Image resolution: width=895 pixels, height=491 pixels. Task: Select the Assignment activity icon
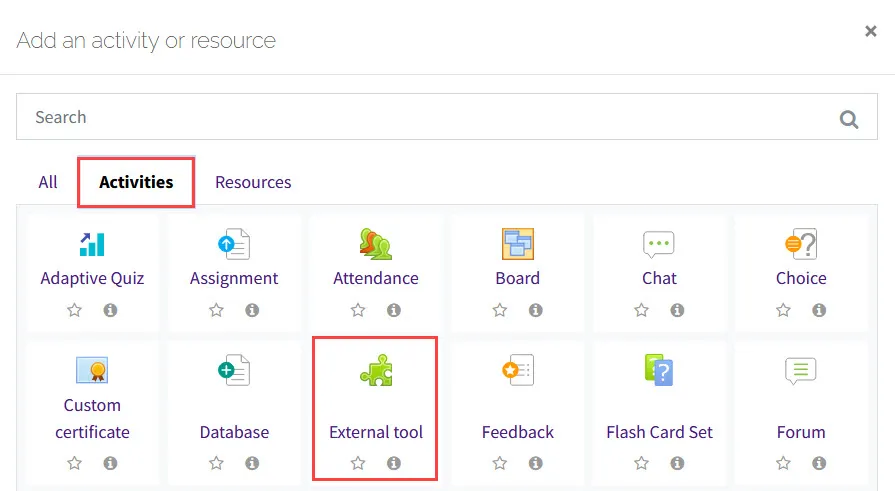point(234,244)
